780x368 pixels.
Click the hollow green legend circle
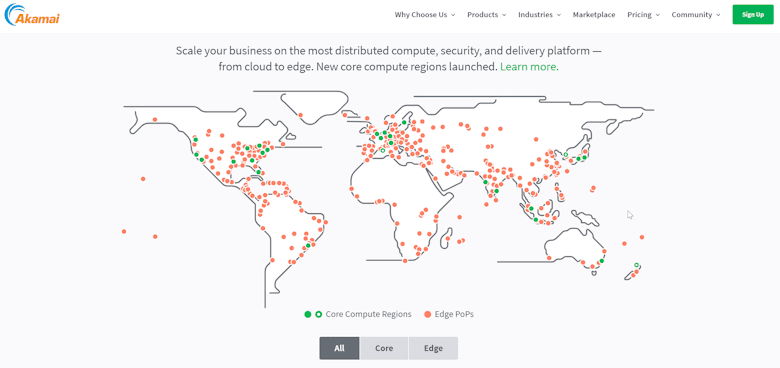(319, 314)
